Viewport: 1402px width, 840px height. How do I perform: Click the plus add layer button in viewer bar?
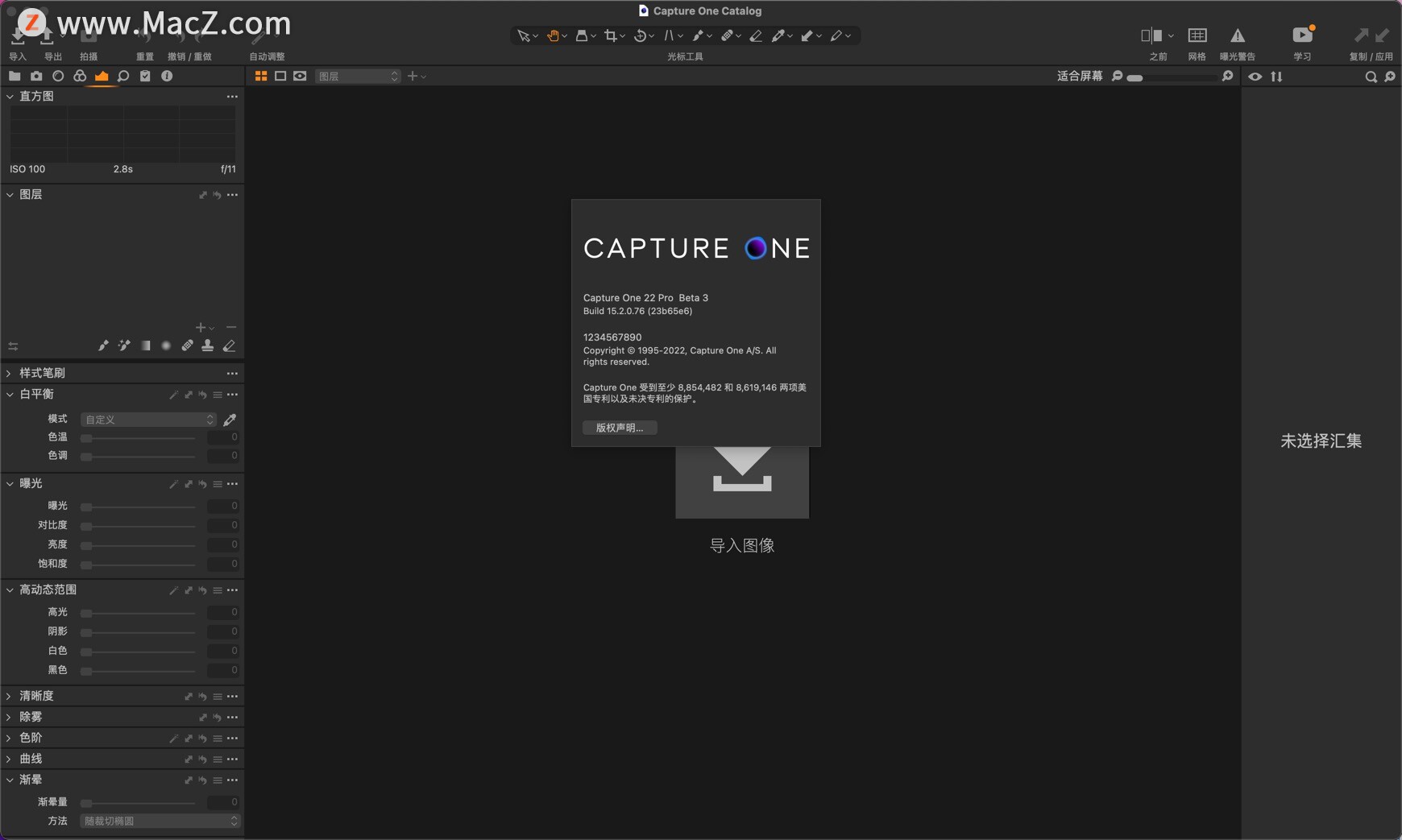point(413,76)
